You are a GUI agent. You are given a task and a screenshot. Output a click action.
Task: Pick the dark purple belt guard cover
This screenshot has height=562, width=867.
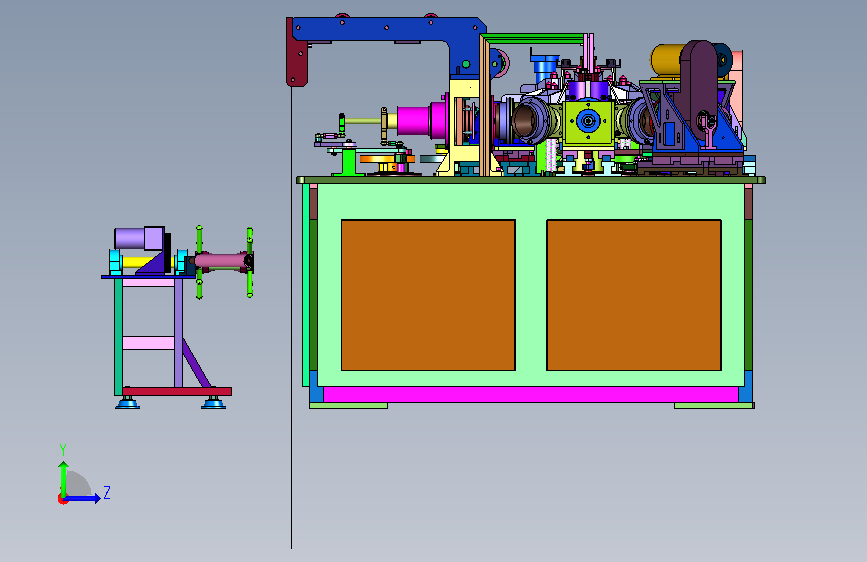699,89
